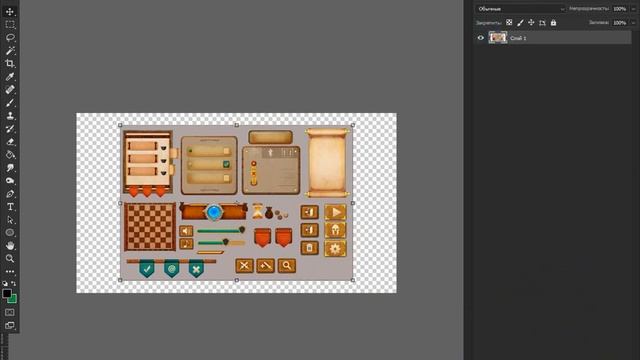
Task: Select the Eyedropper tool
Action: pyautogui.click(x=10, y=77)
